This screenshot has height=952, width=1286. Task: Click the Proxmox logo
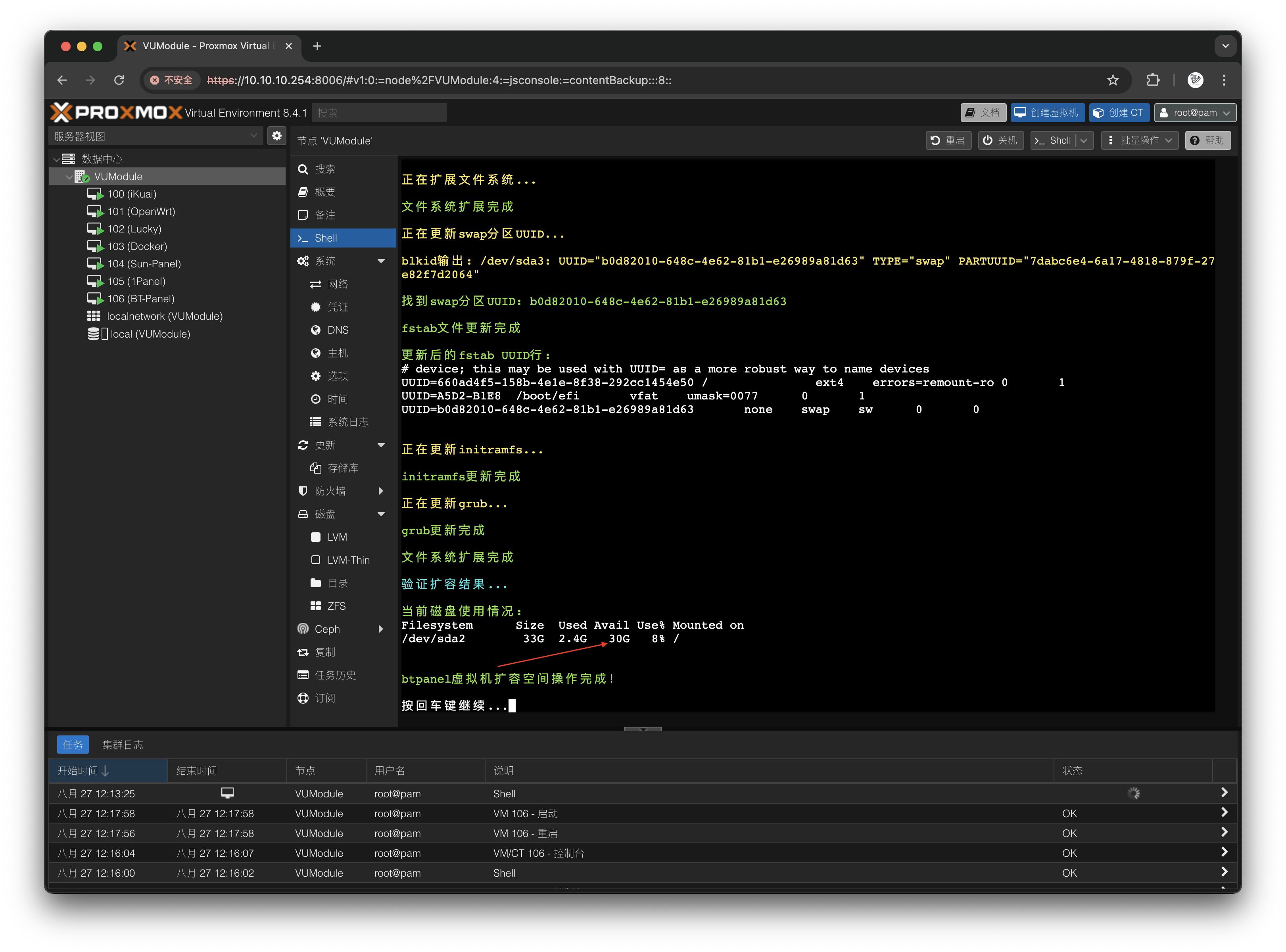pos(116,112)
